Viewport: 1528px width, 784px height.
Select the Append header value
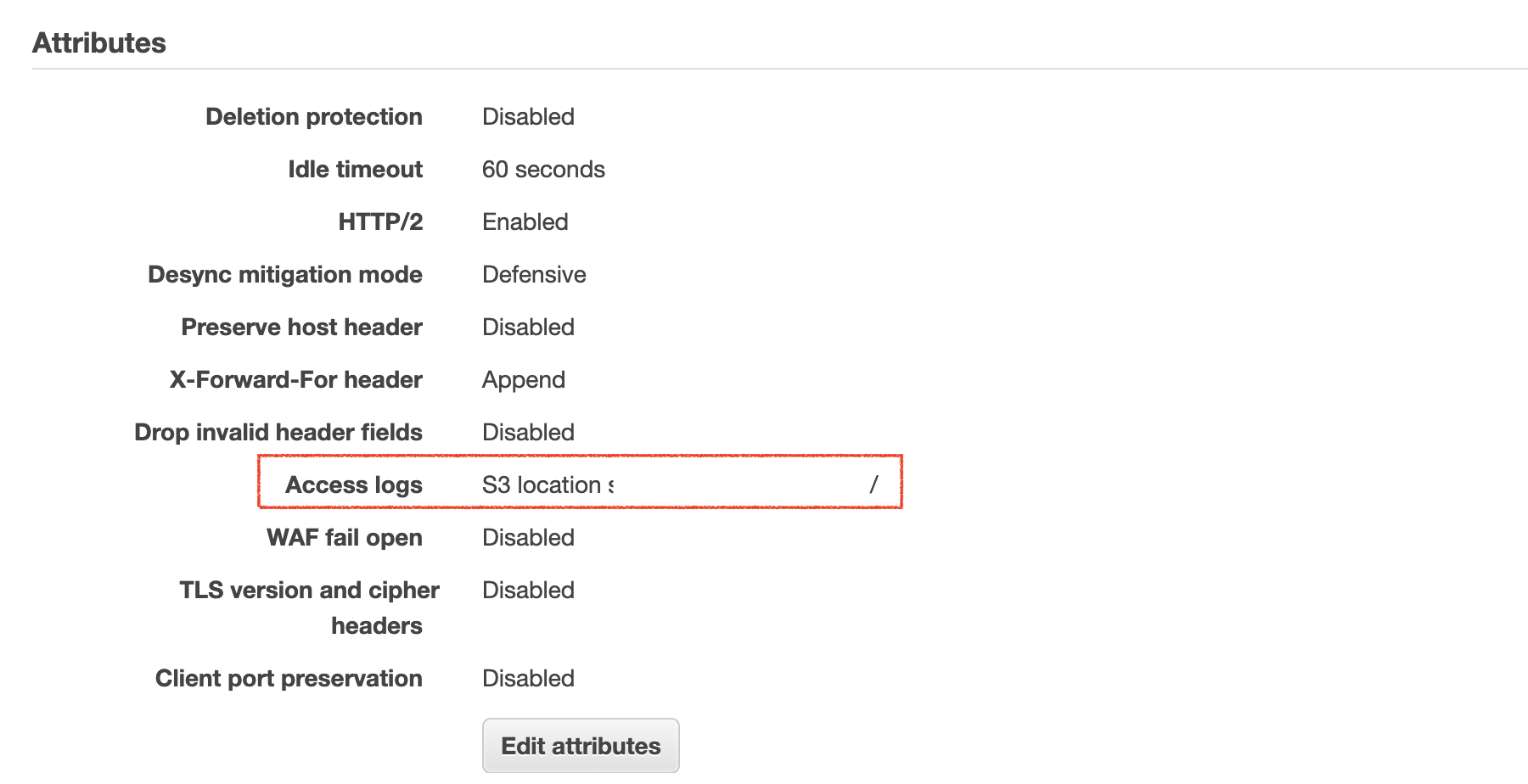tap(524, 379)
